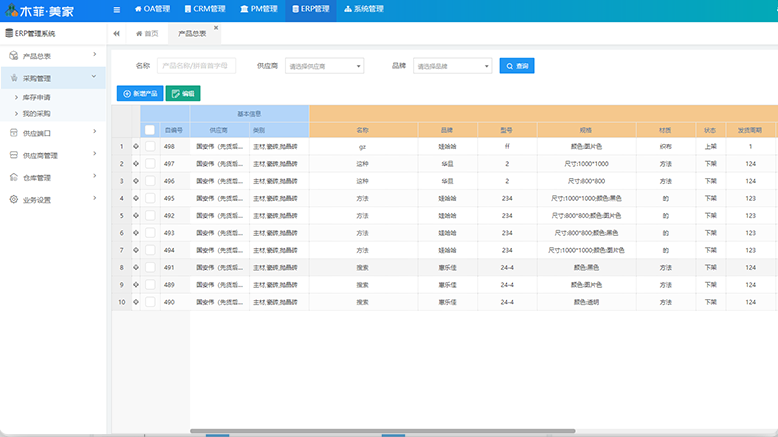This screenshot has height=437, width=778.
Task: Click the 名称 product name input field
Action: coord(197,66)
